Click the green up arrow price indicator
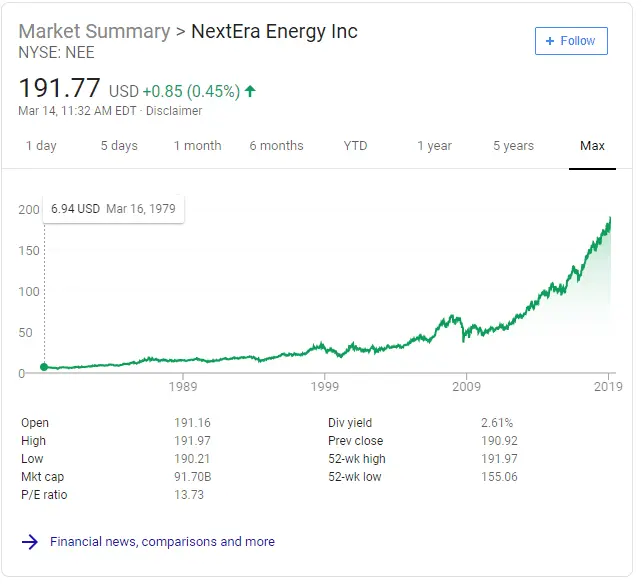644x584 pixels. tap(250, 91)
